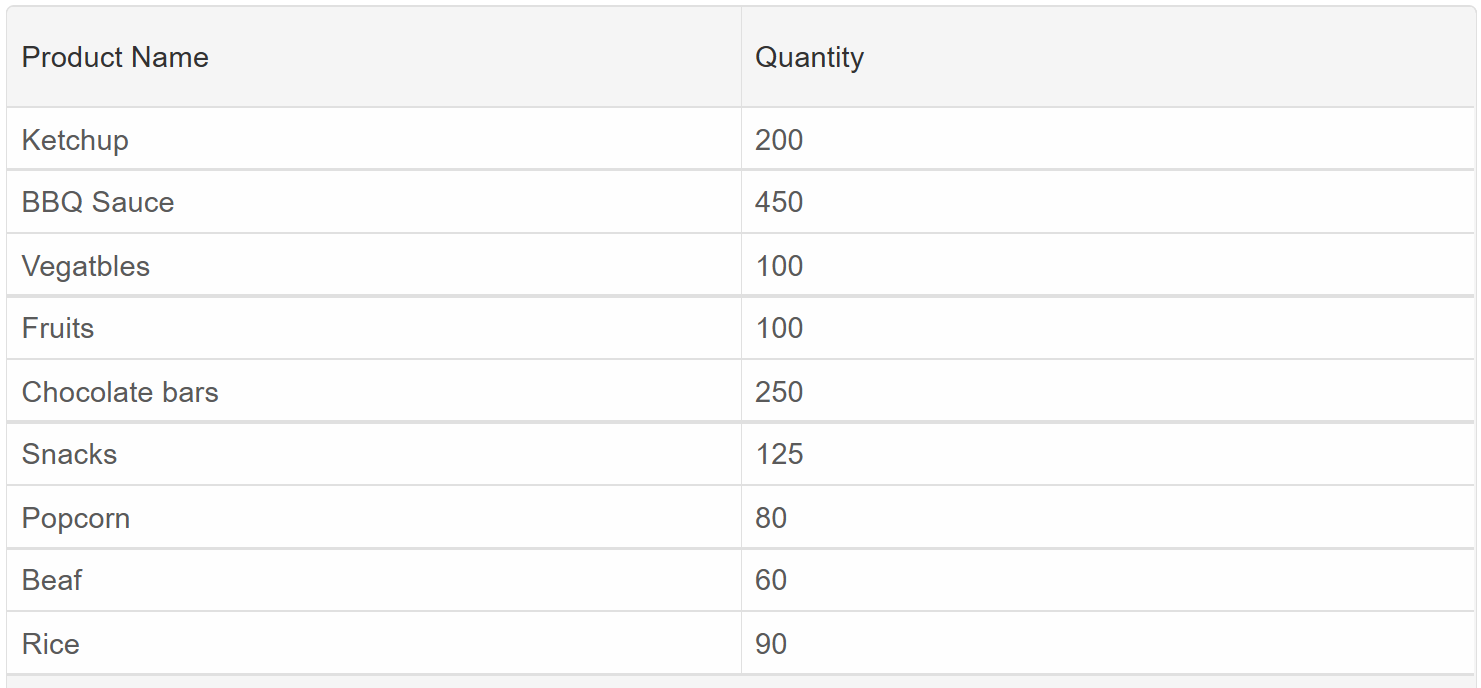Click the Chocolate bars product cell
Viewport: 1481px width, 688px height.
click(x=374, y=391)
